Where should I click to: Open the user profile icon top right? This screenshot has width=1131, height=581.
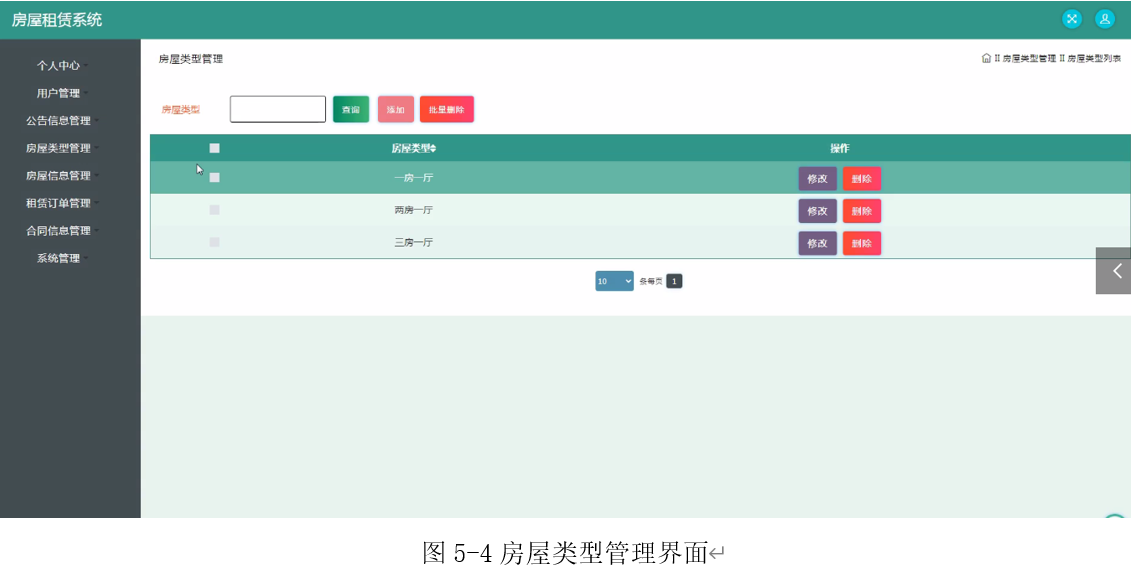1105,18
